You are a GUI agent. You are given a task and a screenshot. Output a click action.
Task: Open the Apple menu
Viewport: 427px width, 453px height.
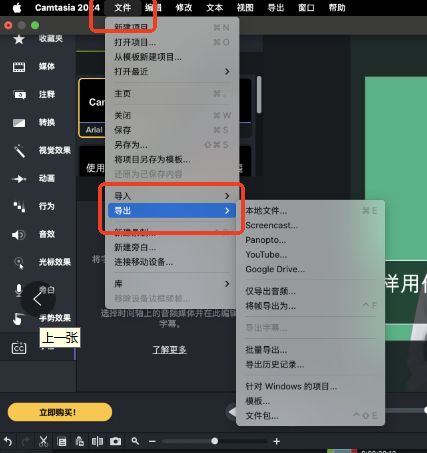[x=17, y=8]
